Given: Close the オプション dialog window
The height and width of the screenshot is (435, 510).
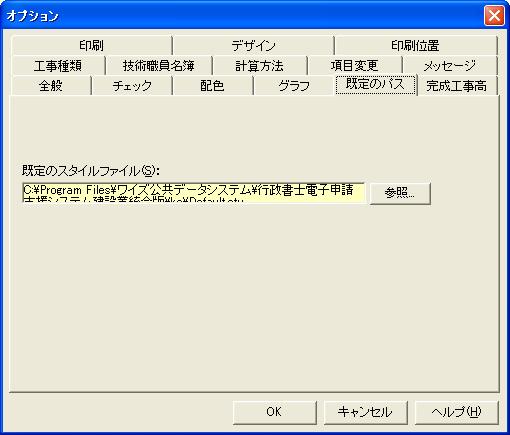Looking at the screenshot, I should tap(494, 15).
